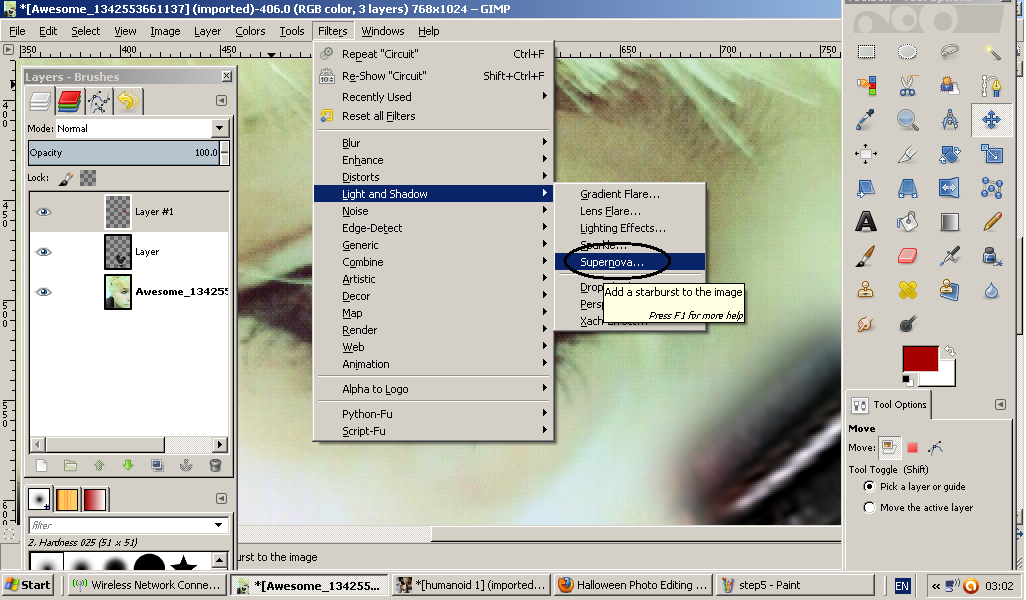Click the Windows Start button
The width and height of the screenshot is (1026, 600).
click(28, 585)
